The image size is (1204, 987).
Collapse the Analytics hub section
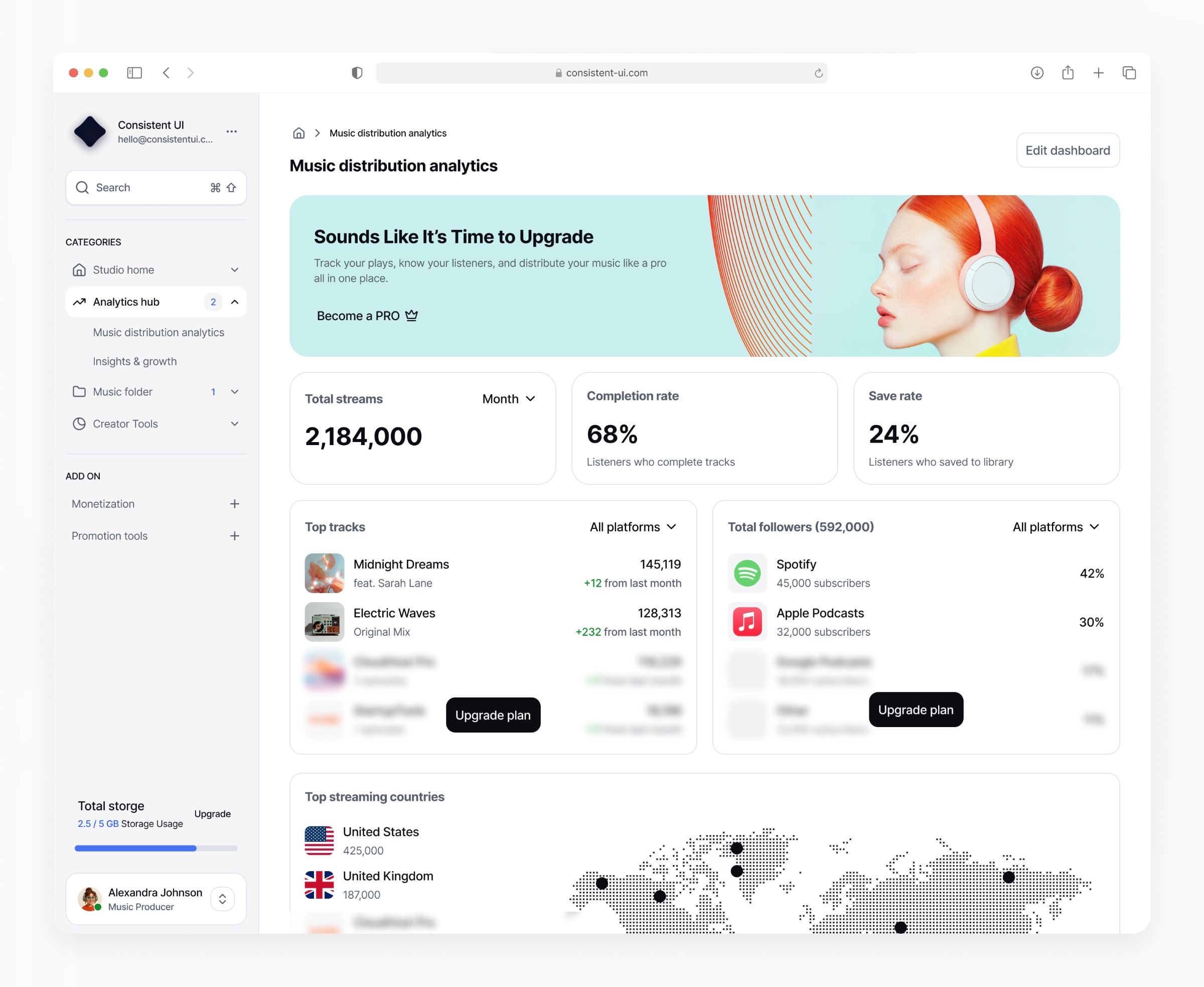234,302
